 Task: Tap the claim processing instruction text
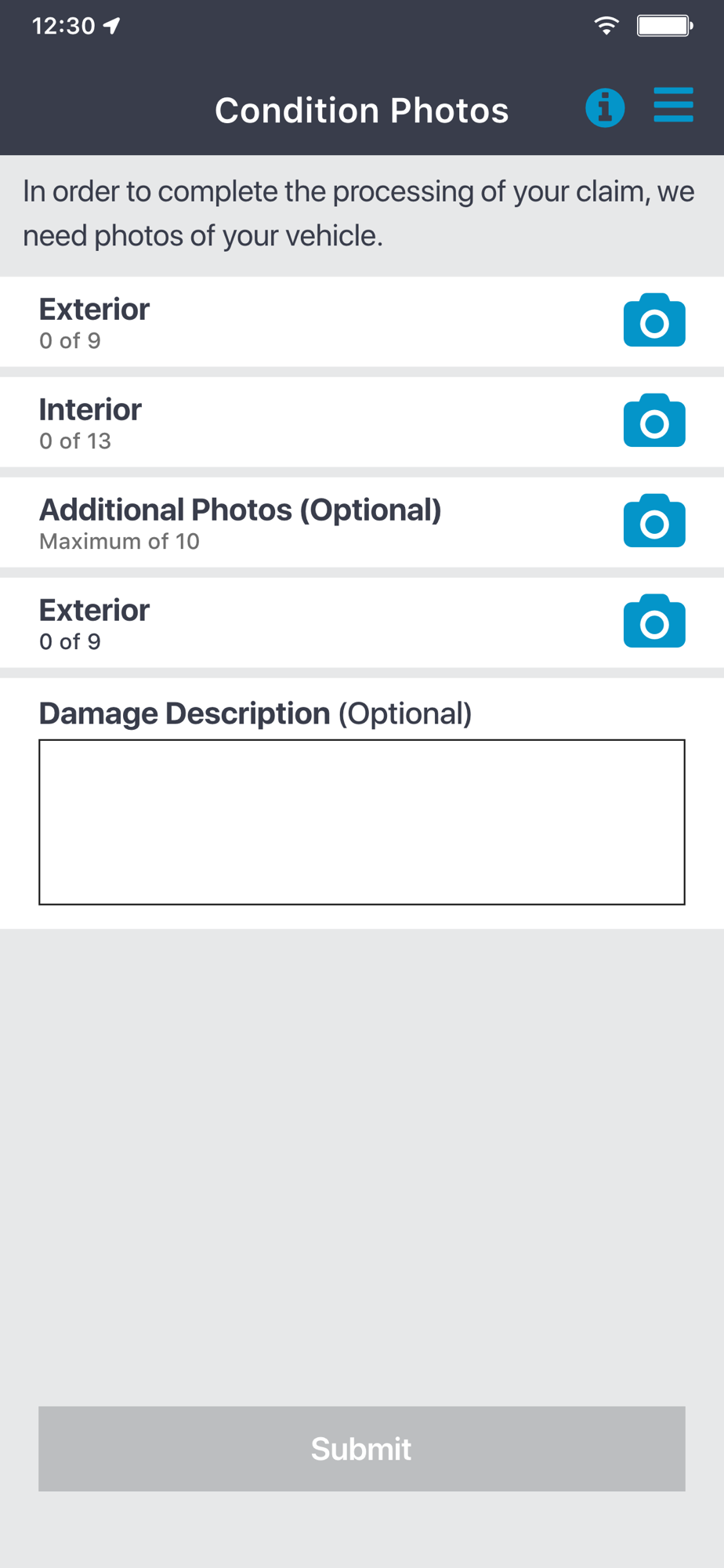(358, 213)
